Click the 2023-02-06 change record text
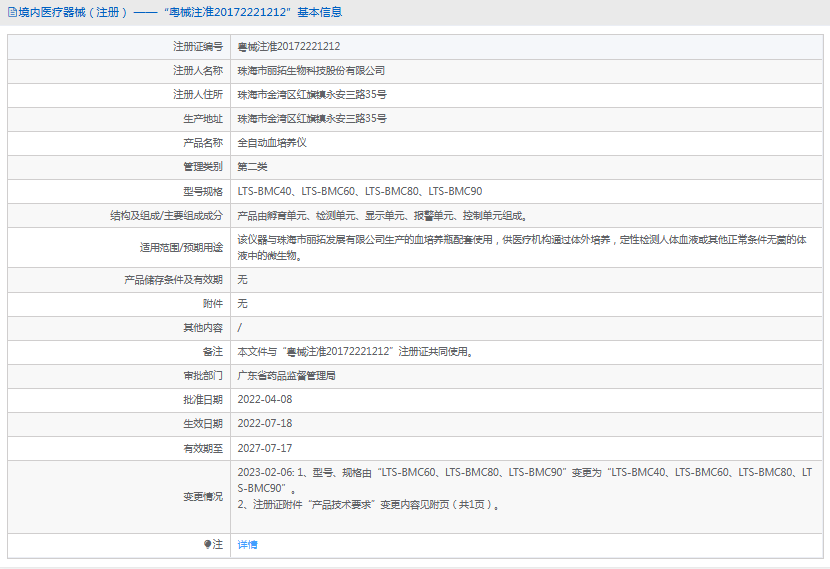The image size is (830, 569). (525, 488)
